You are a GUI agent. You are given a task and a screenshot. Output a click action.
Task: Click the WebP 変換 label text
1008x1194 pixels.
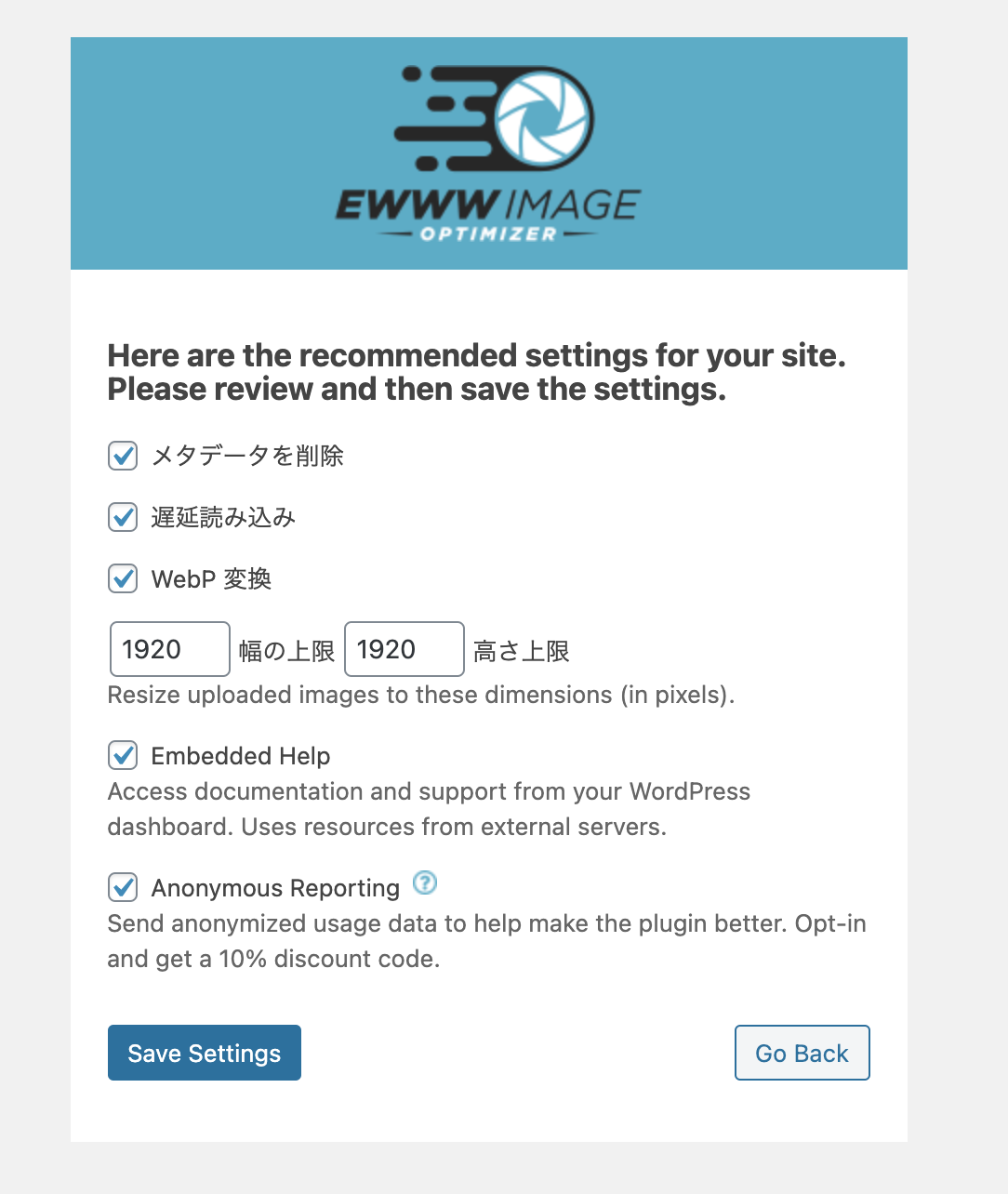(211, 578)
